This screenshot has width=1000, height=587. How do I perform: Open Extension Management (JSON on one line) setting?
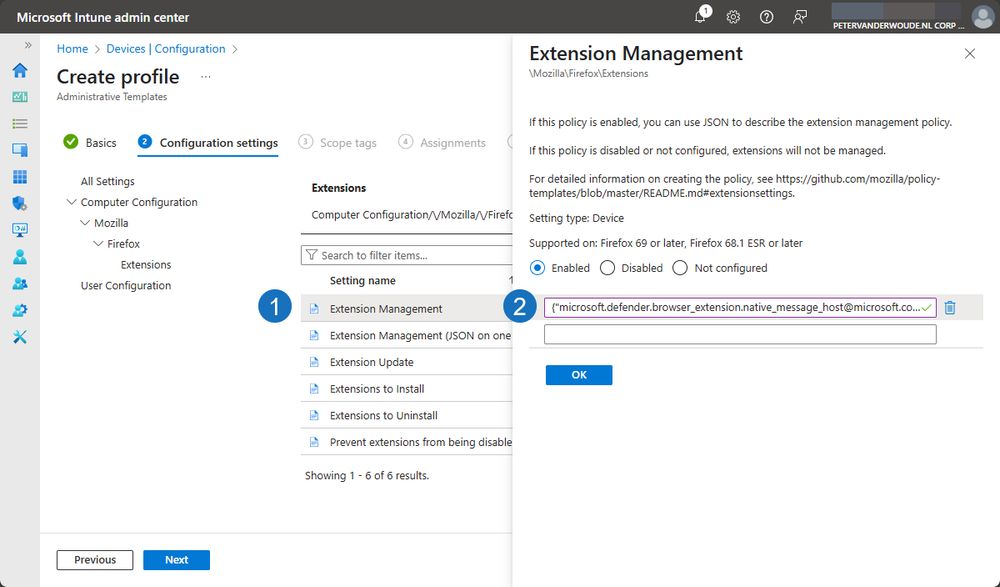[x=420, y=336]
